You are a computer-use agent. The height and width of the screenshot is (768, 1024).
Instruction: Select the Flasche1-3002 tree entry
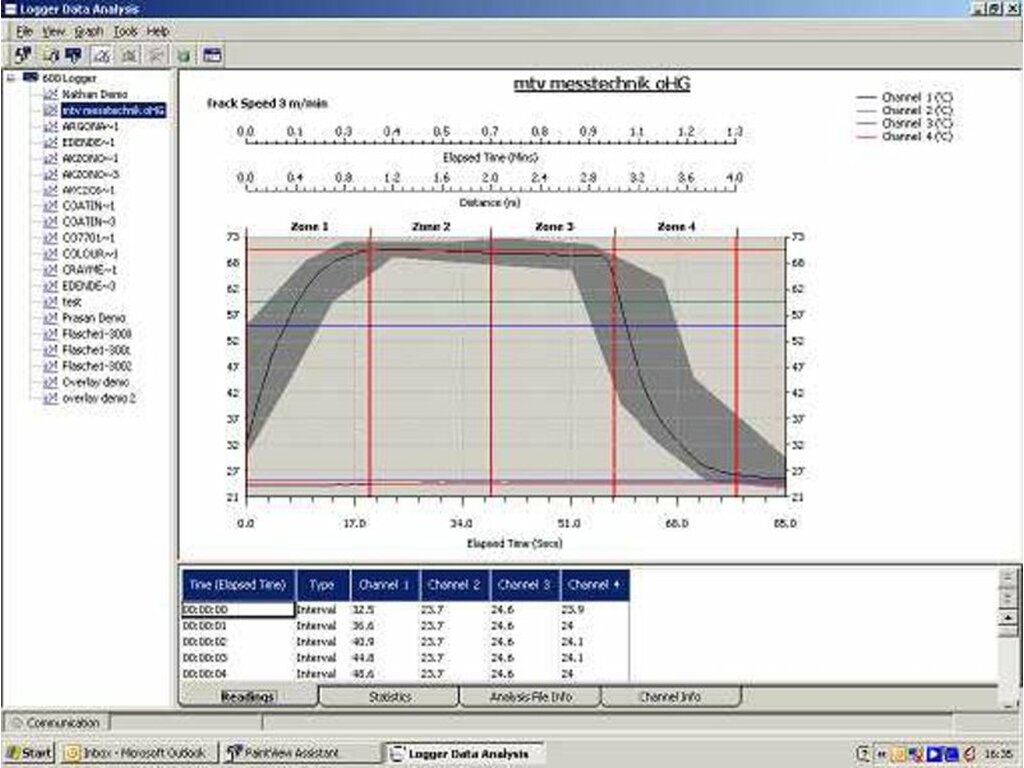pyautogui.click(x=97, y=366)
